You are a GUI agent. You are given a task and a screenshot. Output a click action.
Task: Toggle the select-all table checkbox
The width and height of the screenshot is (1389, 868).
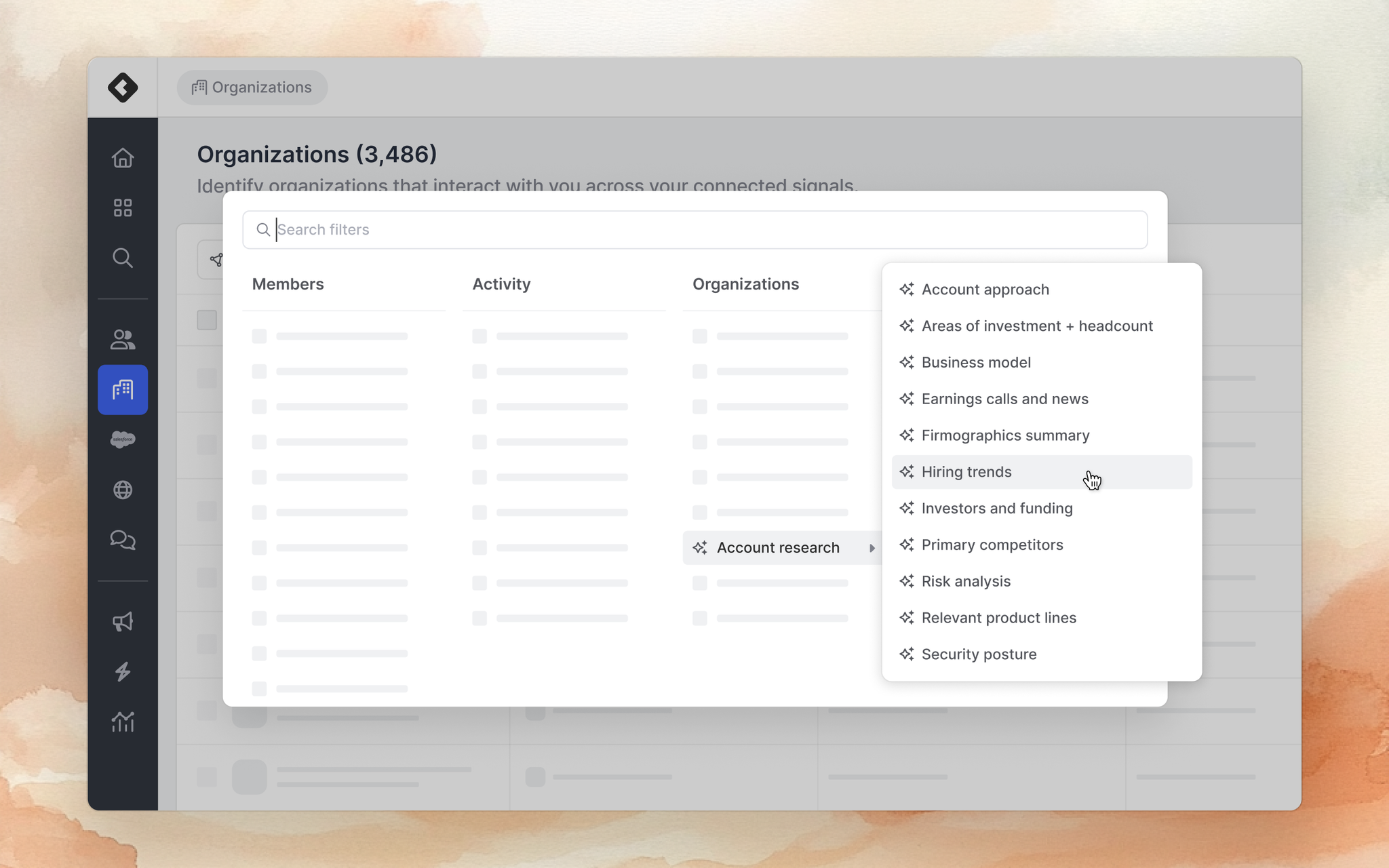tap(207, 320)
